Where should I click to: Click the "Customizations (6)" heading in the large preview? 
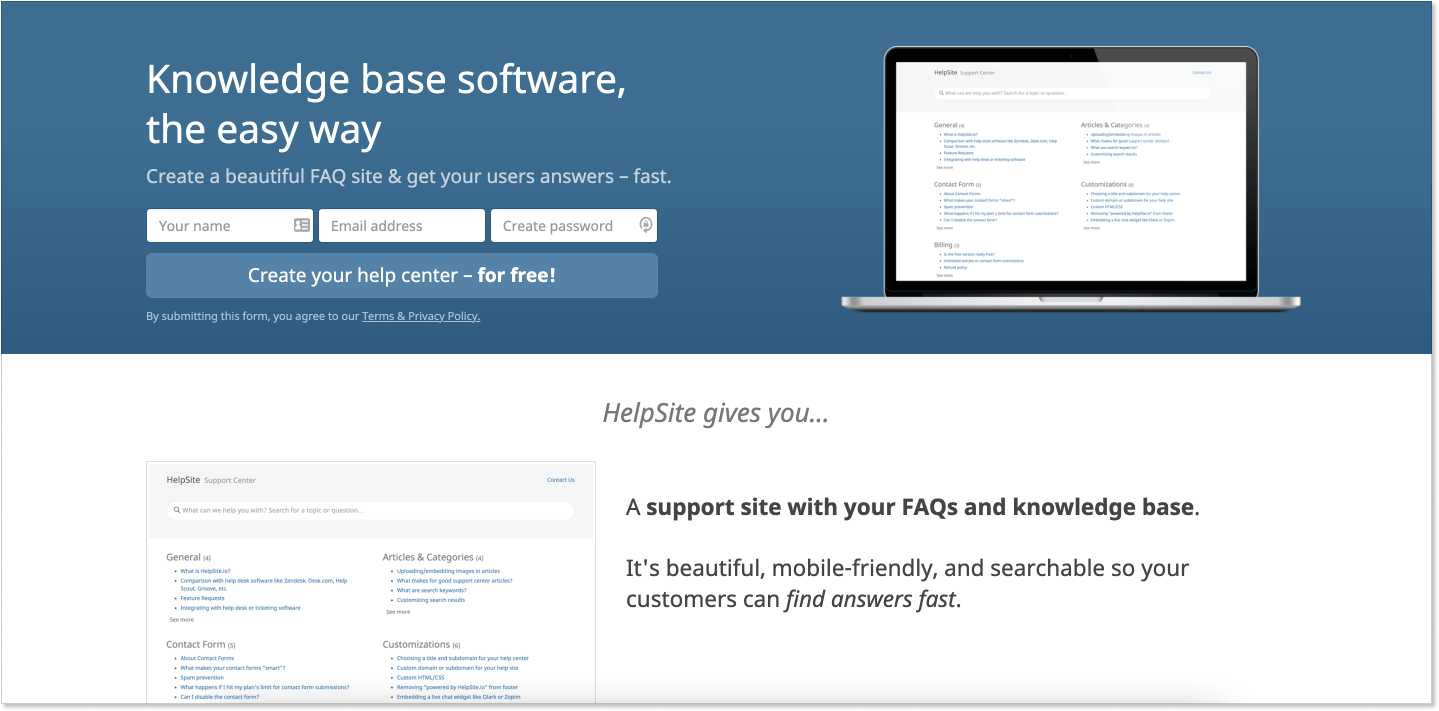(x=421, y=645)
